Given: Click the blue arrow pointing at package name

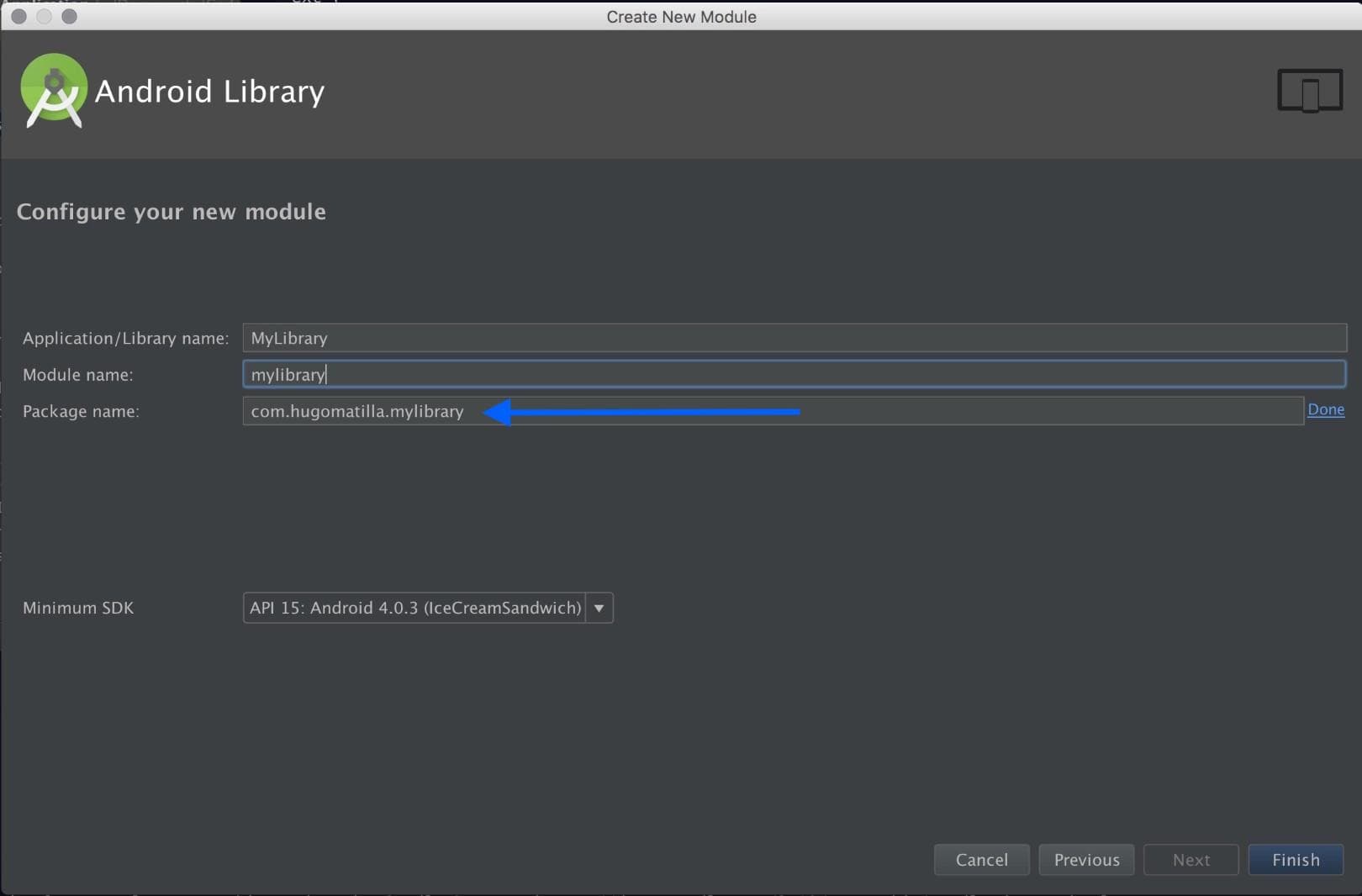Looking at the screenshot, I should click(x=643, y=412).
